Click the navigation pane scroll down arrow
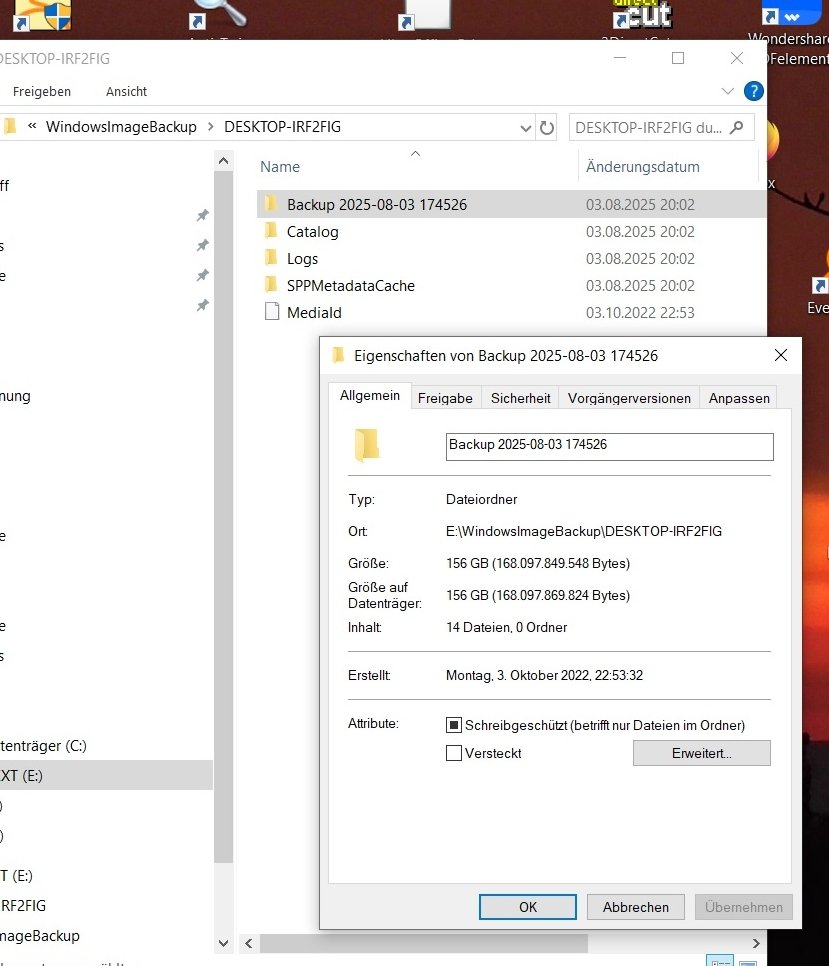829x966 pixels. 224,943
